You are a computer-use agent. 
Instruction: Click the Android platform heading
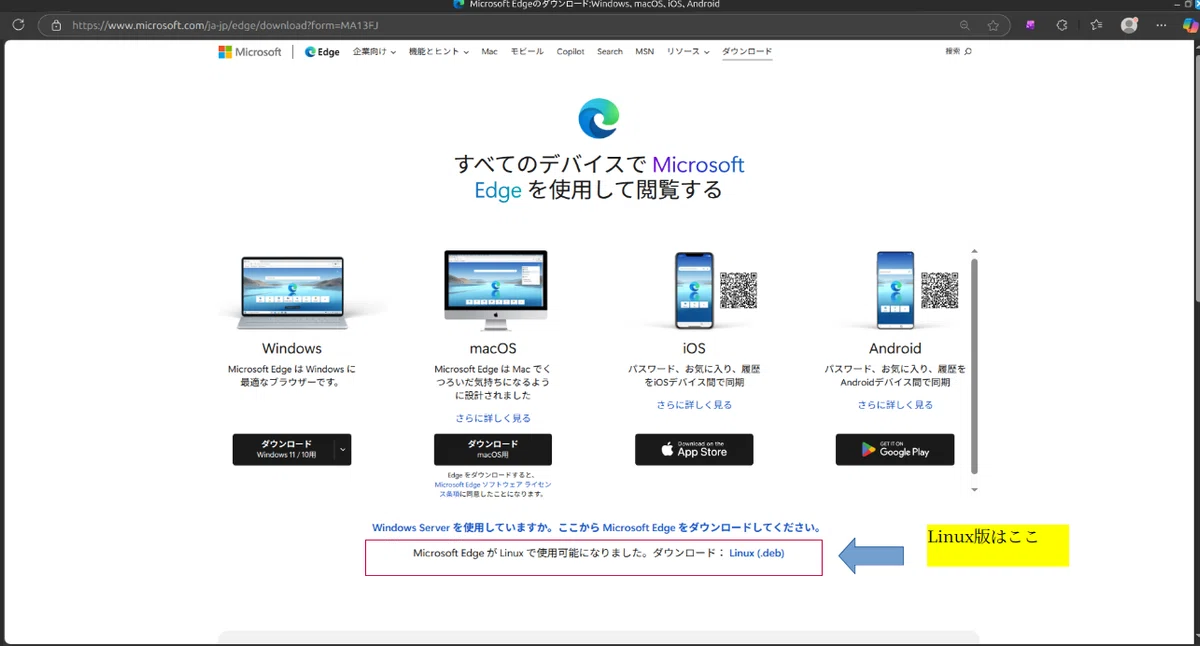tap(895, 348)
